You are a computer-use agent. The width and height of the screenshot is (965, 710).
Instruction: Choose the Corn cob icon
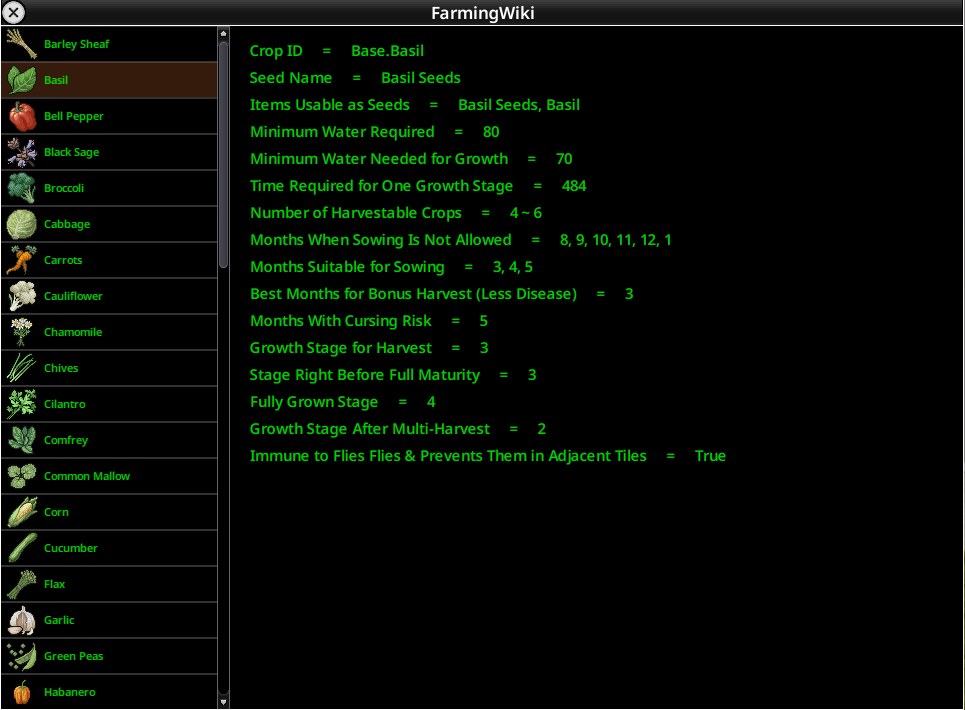pos(22,512)
